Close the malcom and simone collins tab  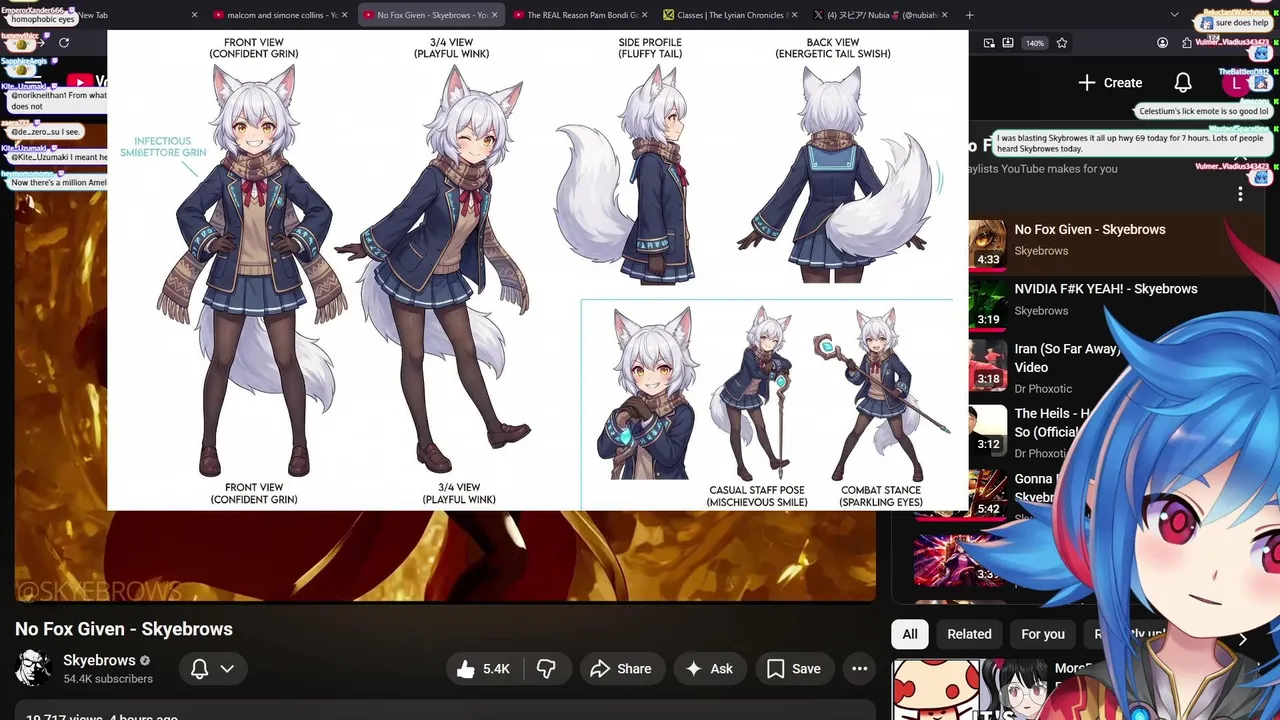coord(344,15)
